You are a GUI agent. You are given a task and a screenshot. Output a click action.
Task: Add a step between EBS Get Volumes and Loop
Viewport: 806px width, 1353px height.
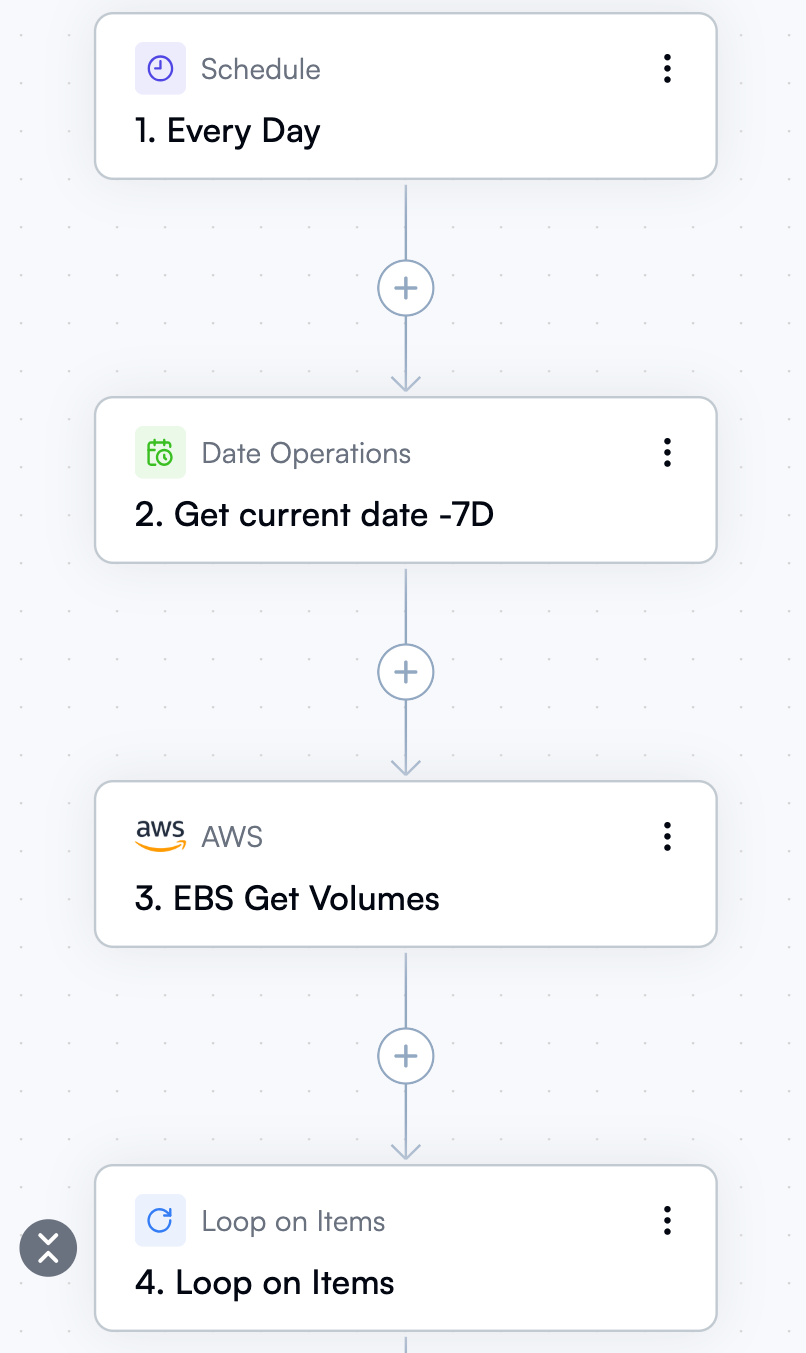405,1055
